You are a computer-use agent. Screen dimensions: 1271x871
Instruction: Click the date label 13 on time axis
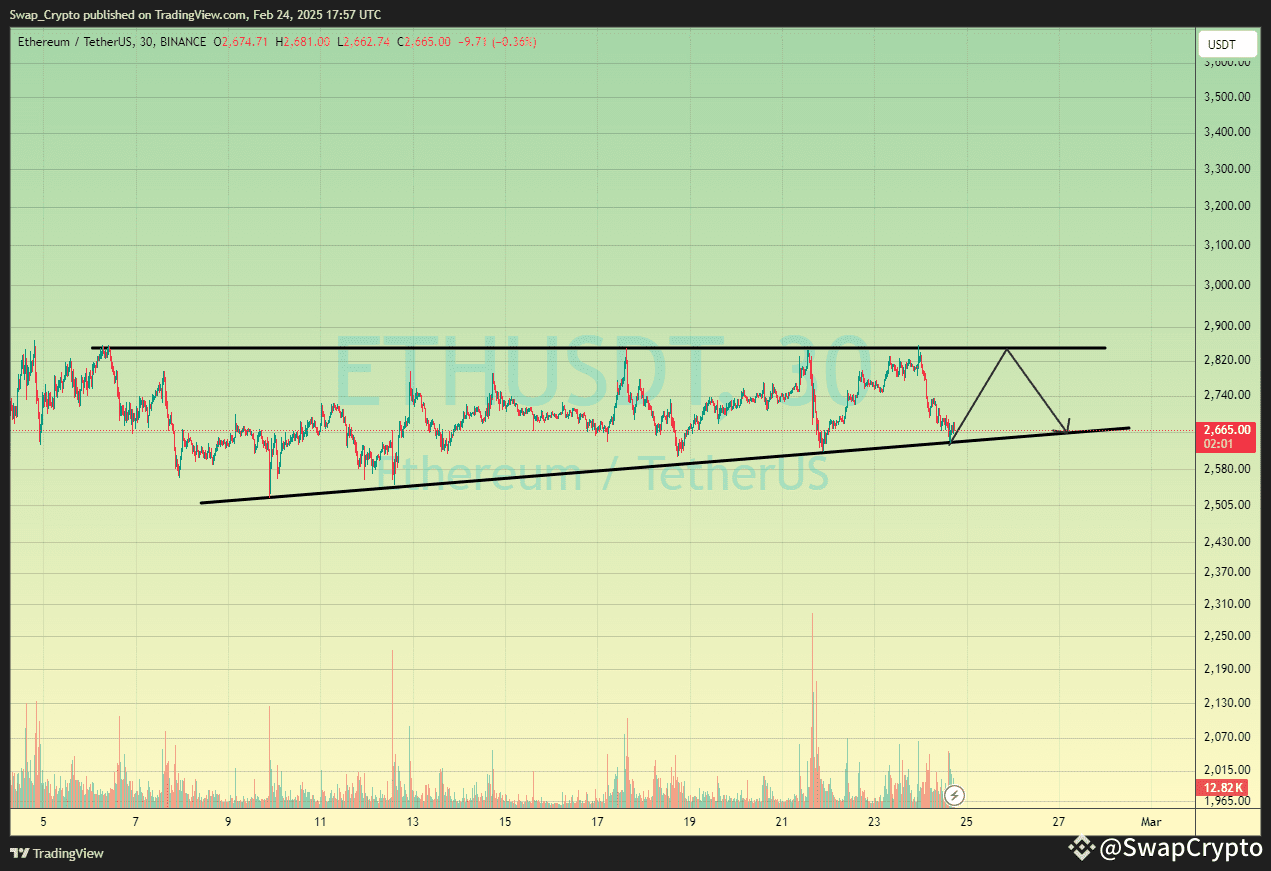[x=412, y=822]
